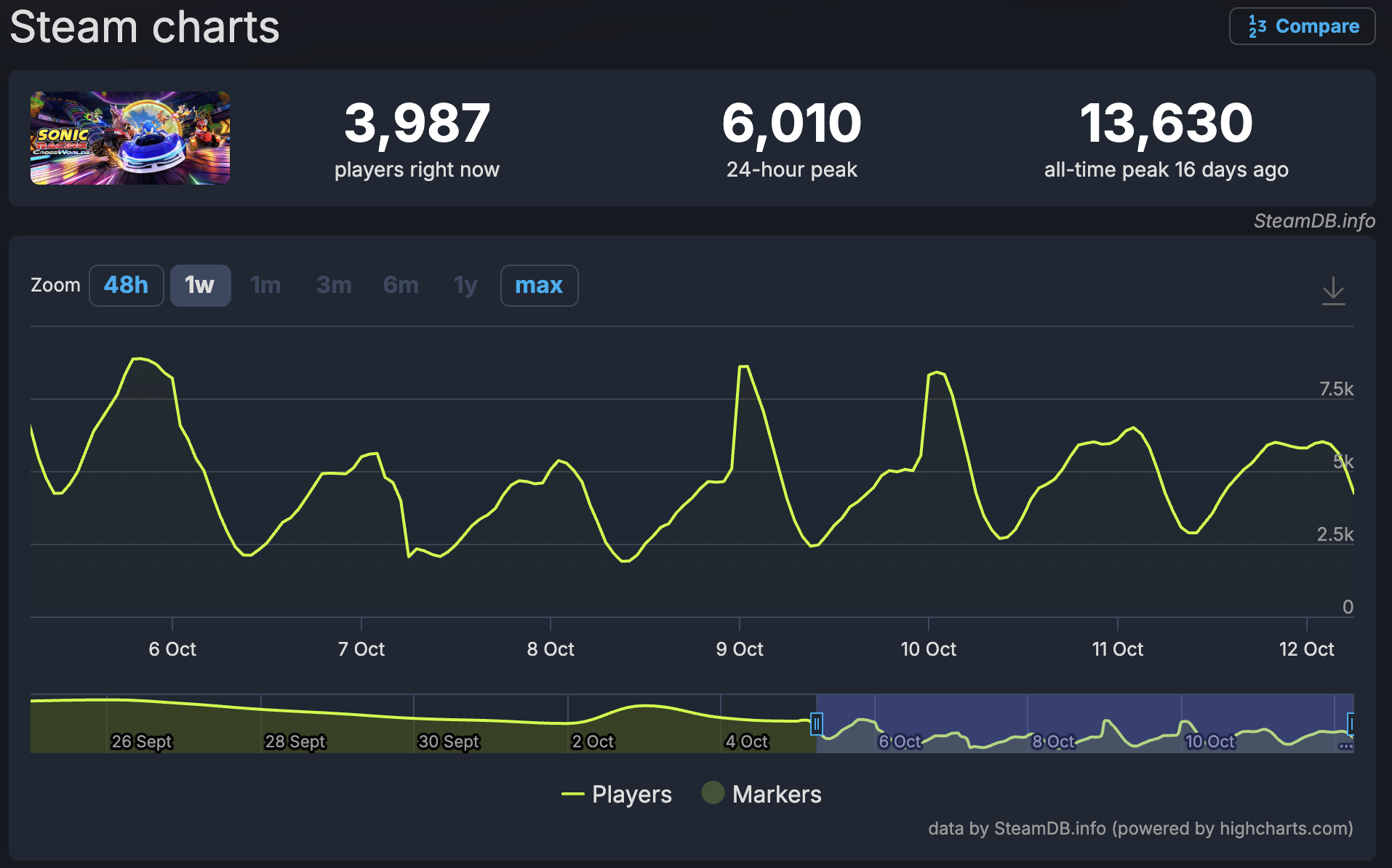Select the 1m zoom option

point(265,285)
